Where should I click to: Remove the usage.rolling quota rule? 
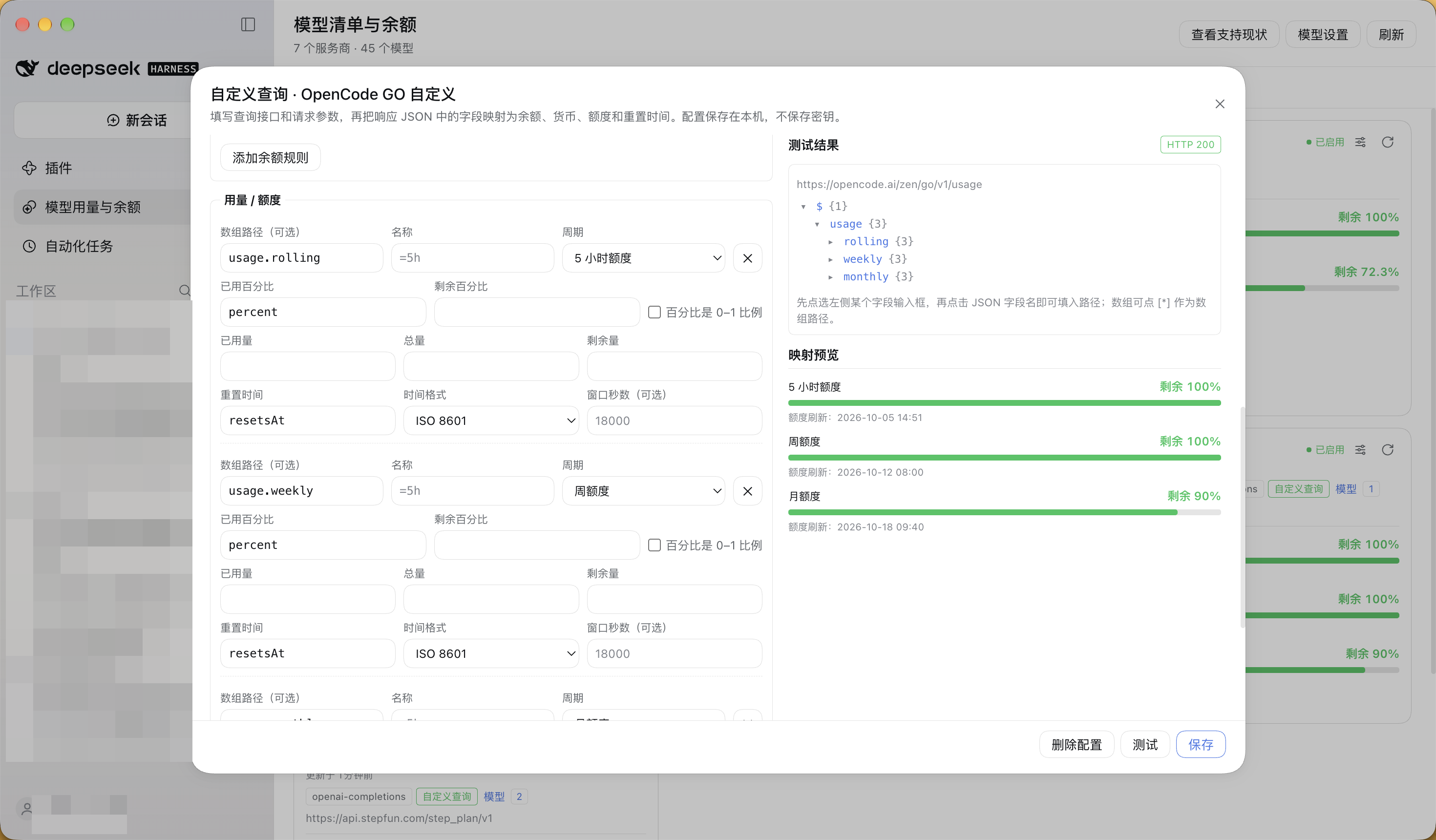[747, 258]
